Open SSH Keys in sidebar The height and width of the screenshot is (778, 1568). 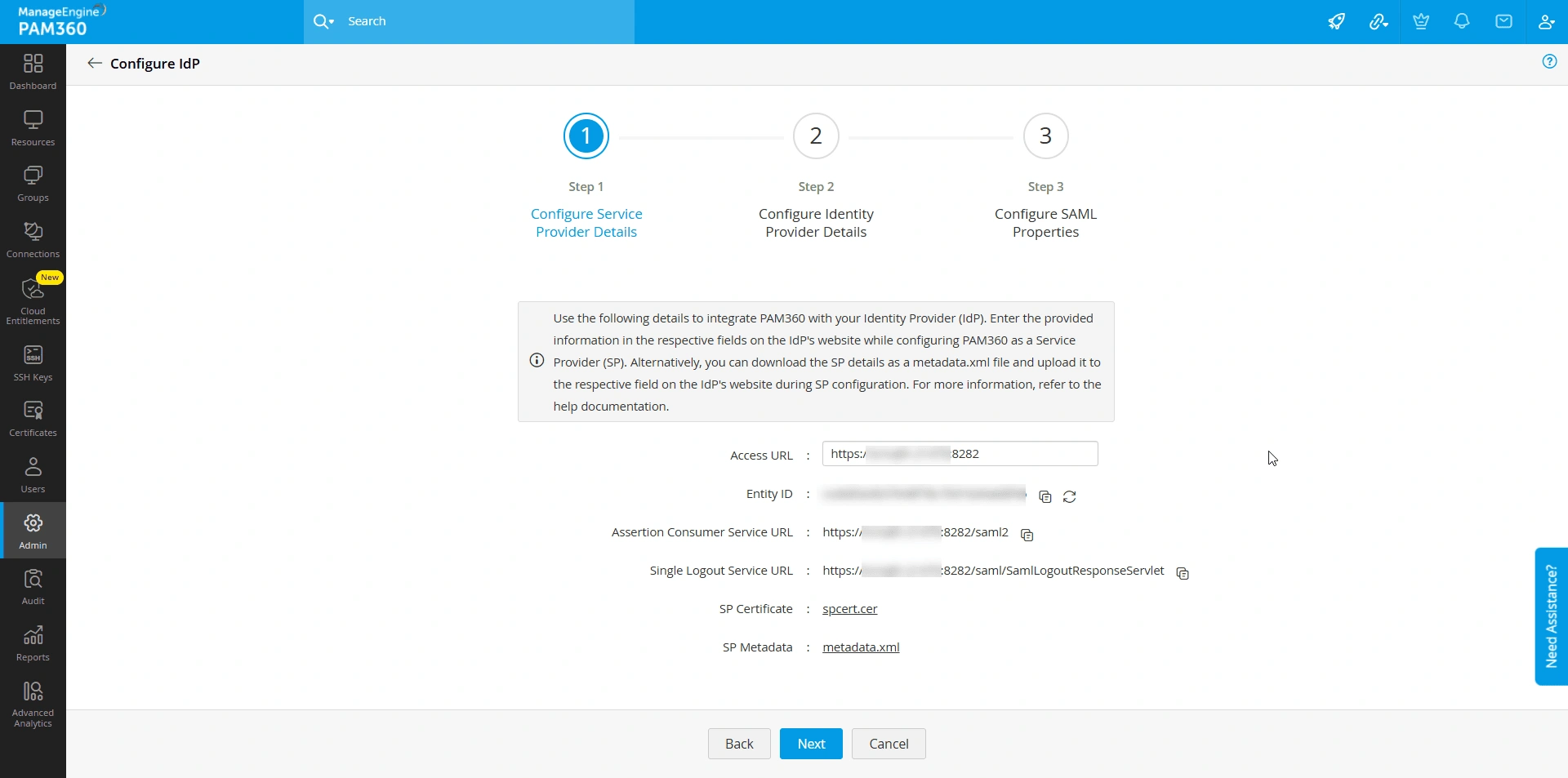[x=33, y=363]
